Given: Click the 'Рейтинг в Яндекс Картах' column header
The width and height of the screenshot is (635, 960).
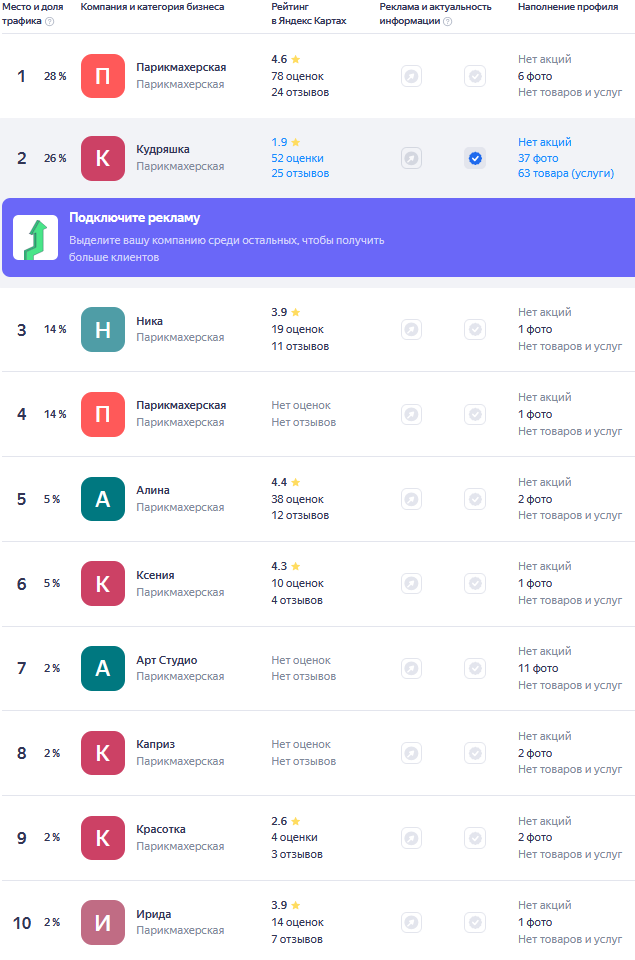Looking at the screenshot, I should tap(309, 13).
